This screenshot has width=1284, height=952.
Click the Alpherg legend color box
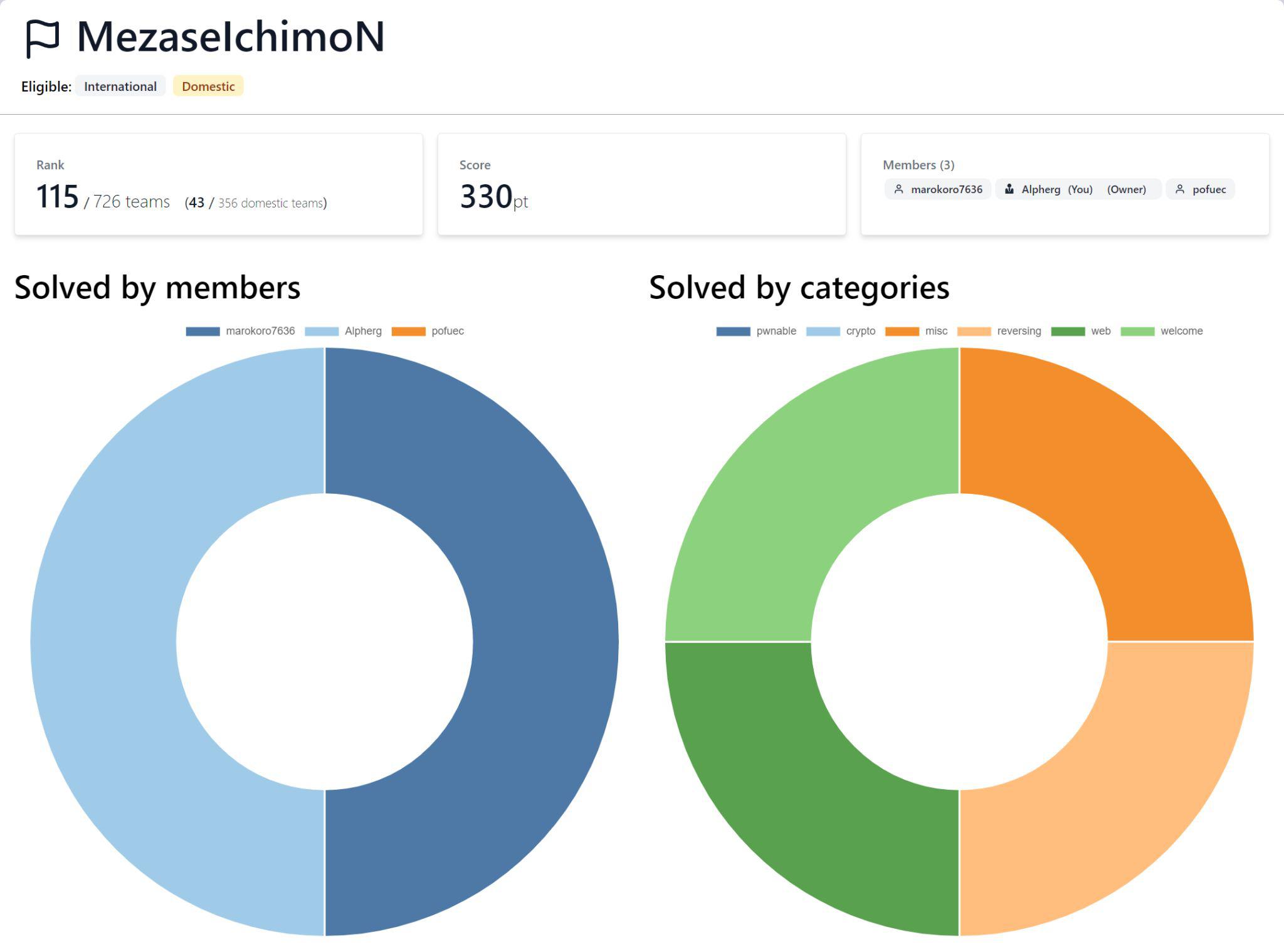point(322,331)
